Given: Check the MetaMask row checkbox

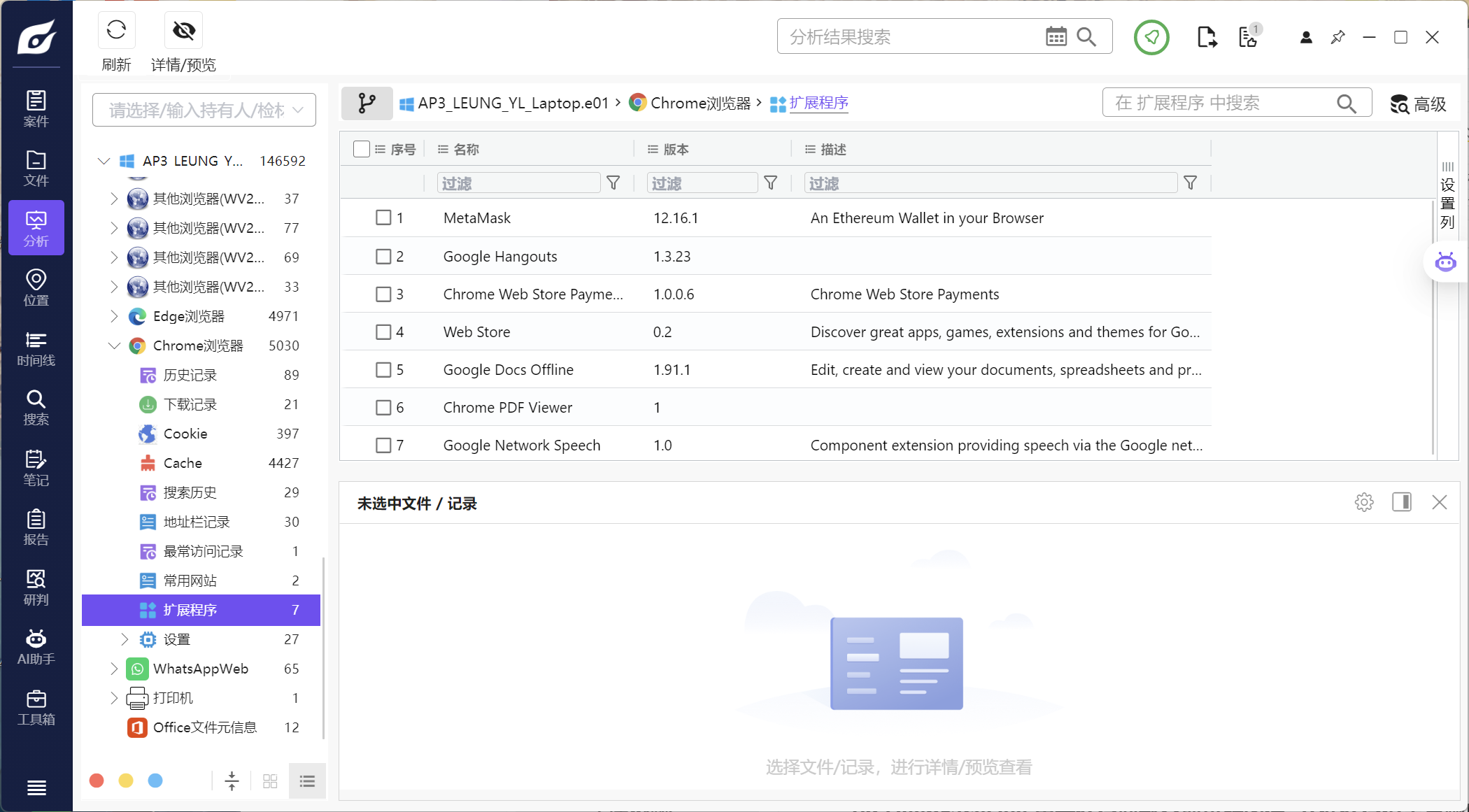Looking at the screenshot, I should (x=383, y=218).
